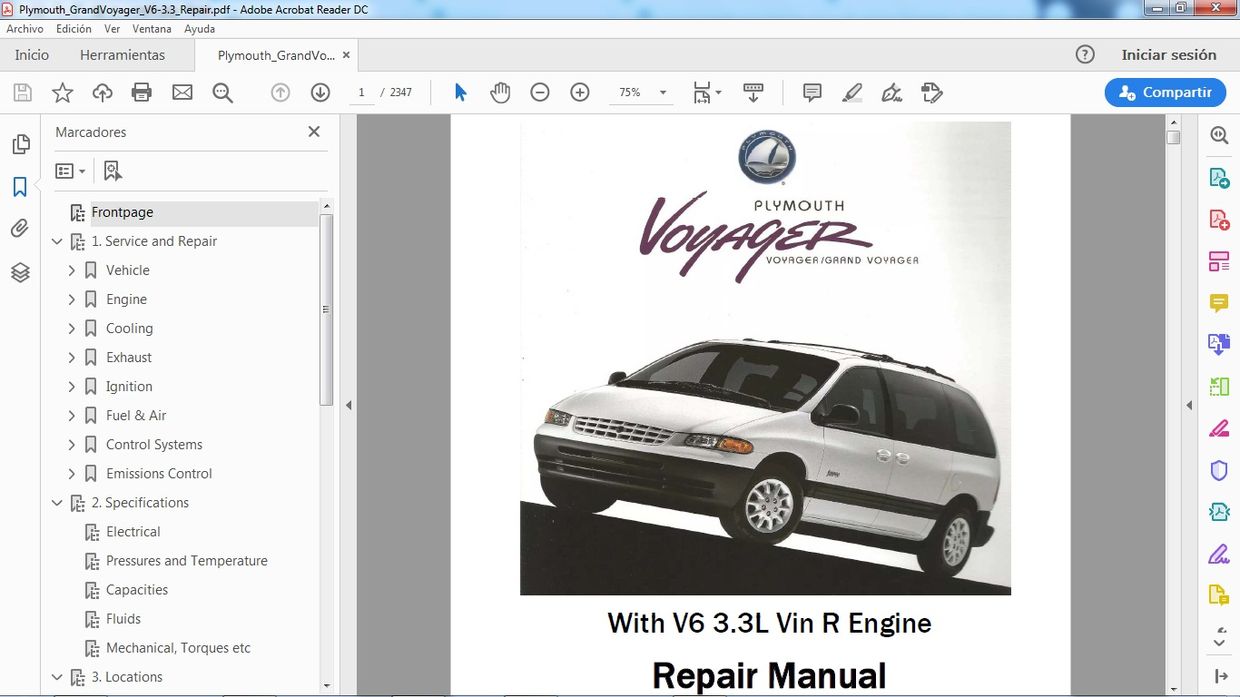
Task: Go to next page arrow
Action: pos(320,92)
